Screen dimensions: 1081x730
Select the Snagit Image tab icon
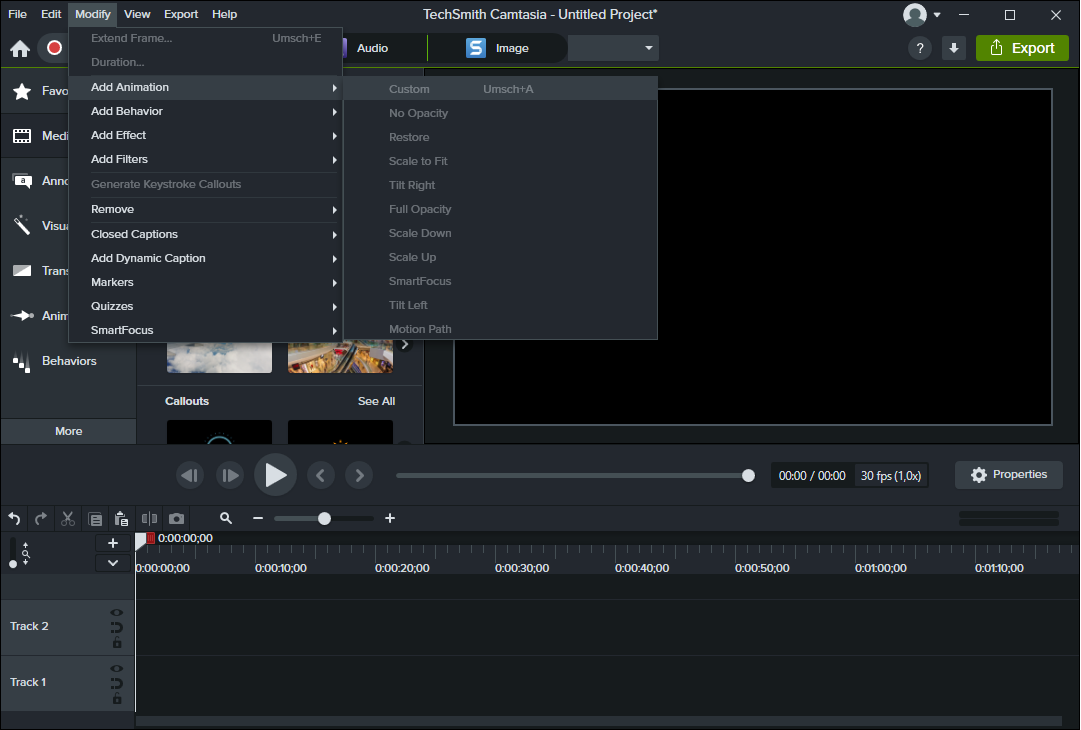tap(476, 48)
